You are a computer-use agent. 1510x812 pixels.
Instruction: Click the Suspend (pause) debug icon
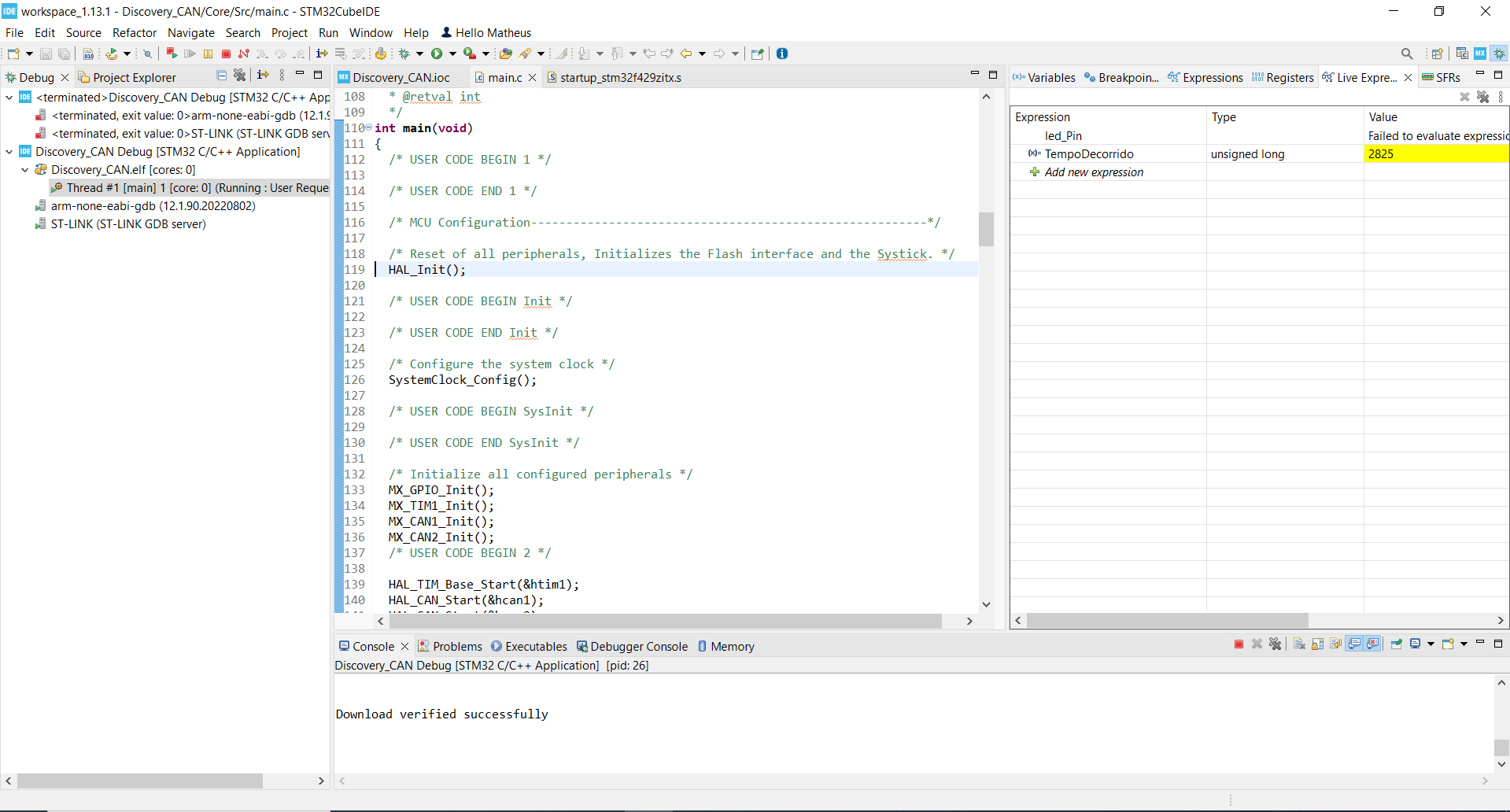tap(208, 54)
